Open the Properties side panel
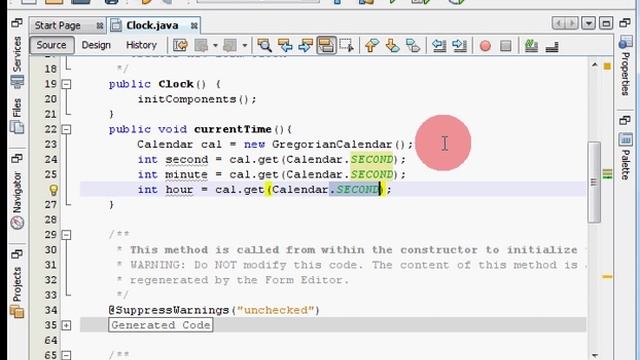Viewport: 640px width, 360px height. coord(625,65)
